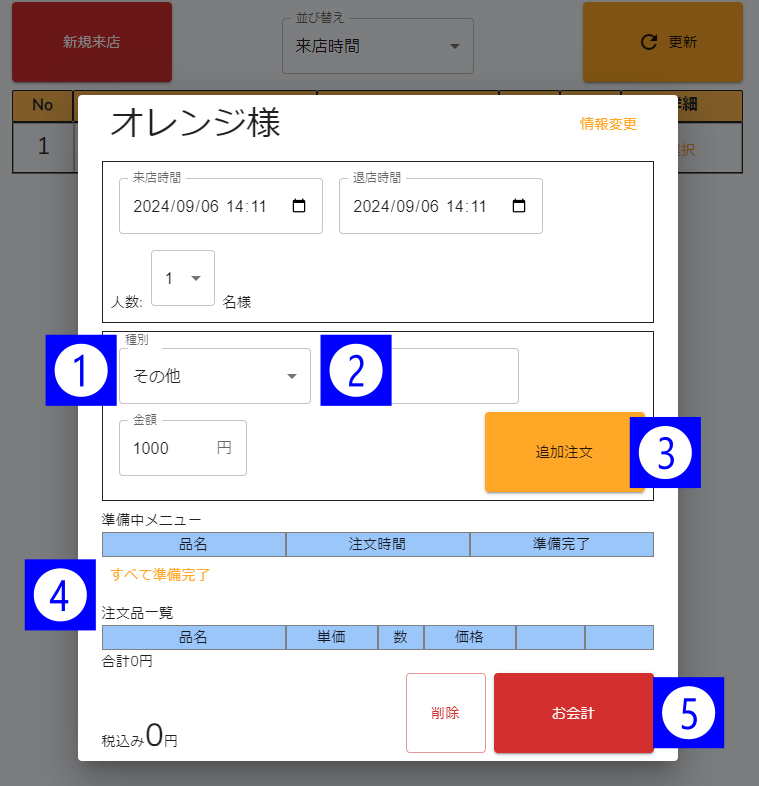
Task: Open the calendar picker for 退店時間
Action: point(518,206)
